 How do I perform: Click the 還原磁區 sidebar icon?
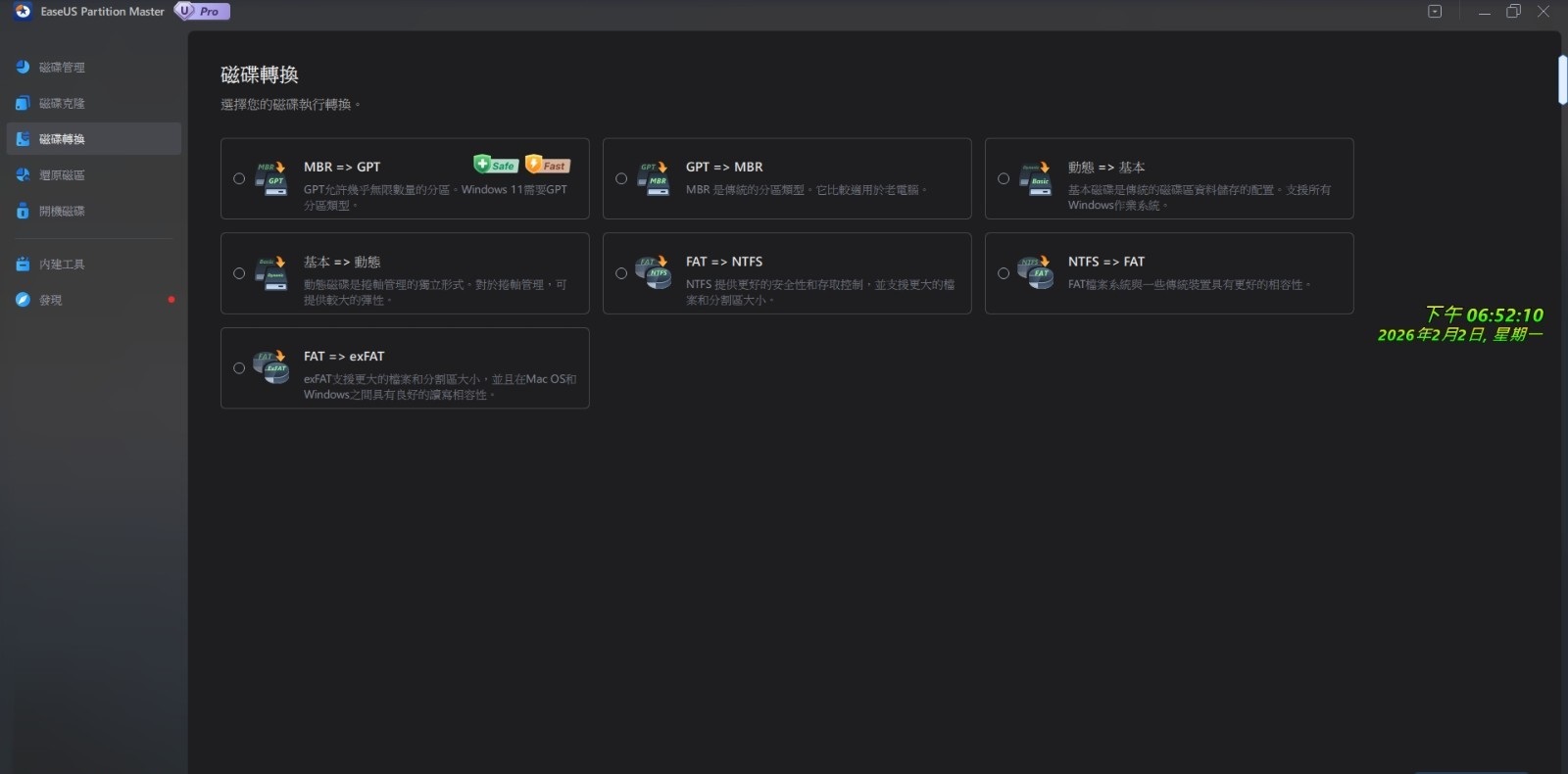pos(23,174)
